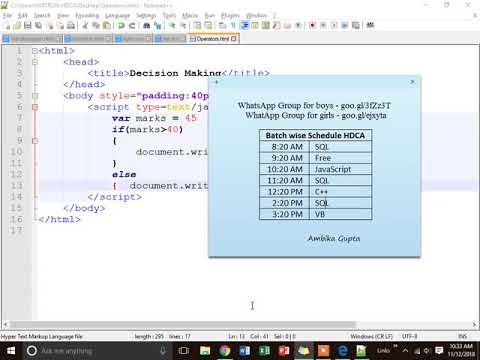Open the Document Map panel icon
This screenshot has height=360, width=480.
coord(266,25)
